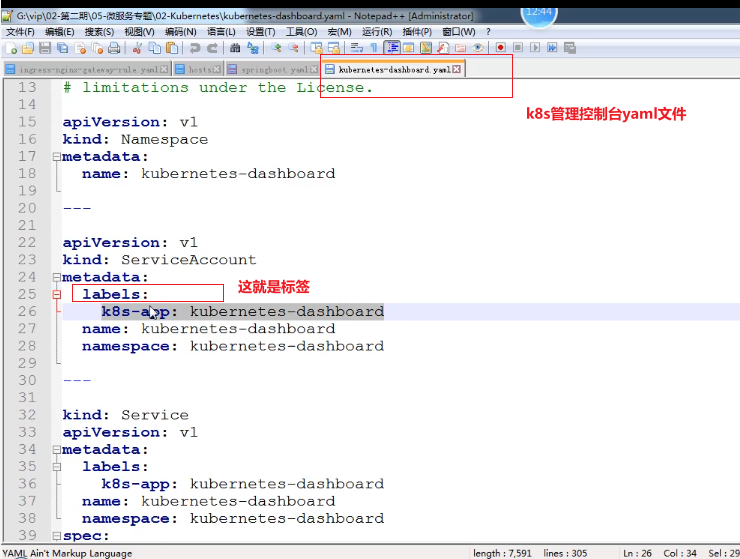Close the kubernetes-dashboard.yaml tab
The height and width of the screenshot is (559, 740).
pyautogui.click(x=456, y=69)
